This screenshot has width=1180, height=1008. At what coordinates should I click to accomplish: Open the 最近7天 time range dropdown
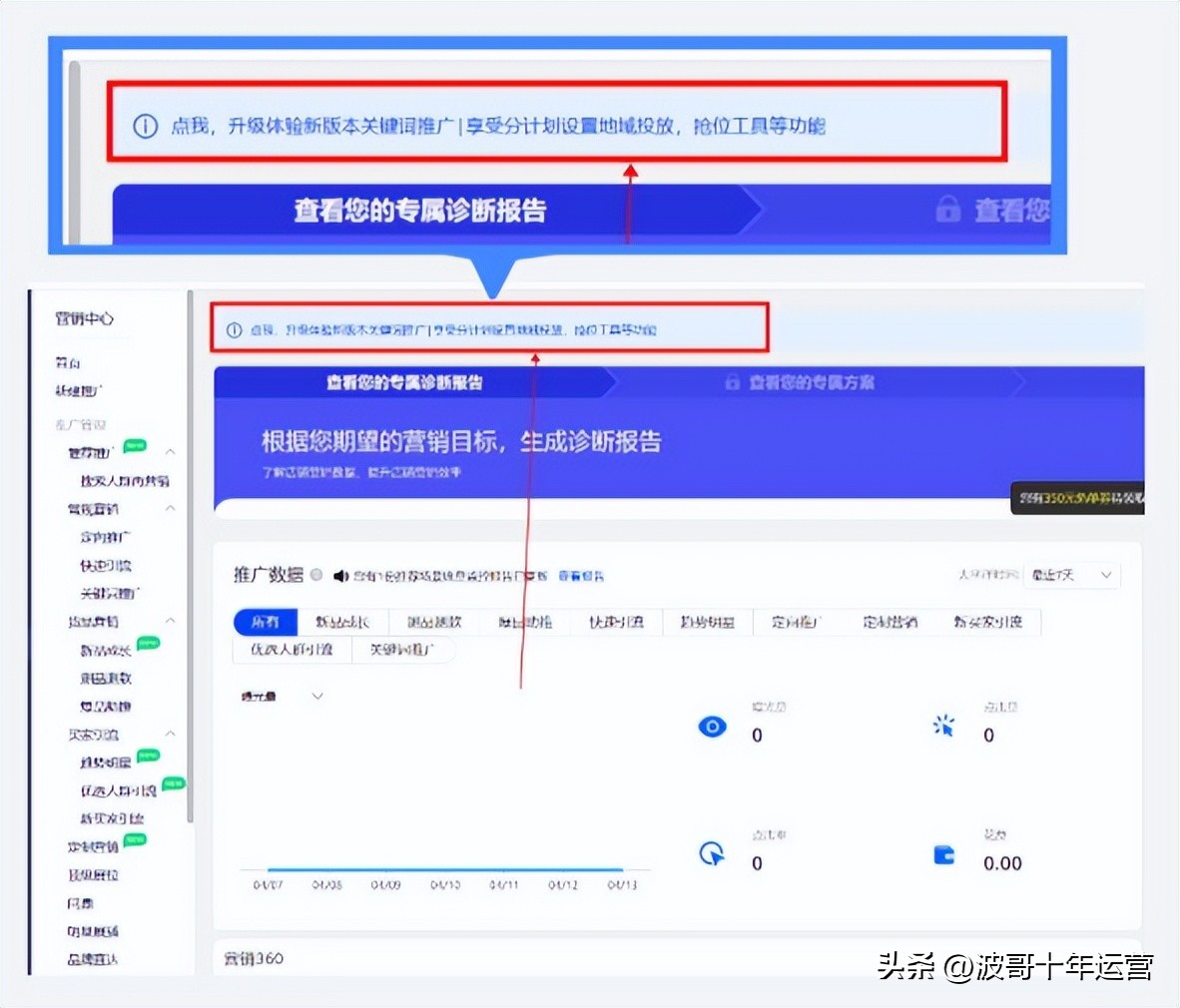click(1072, 575)
